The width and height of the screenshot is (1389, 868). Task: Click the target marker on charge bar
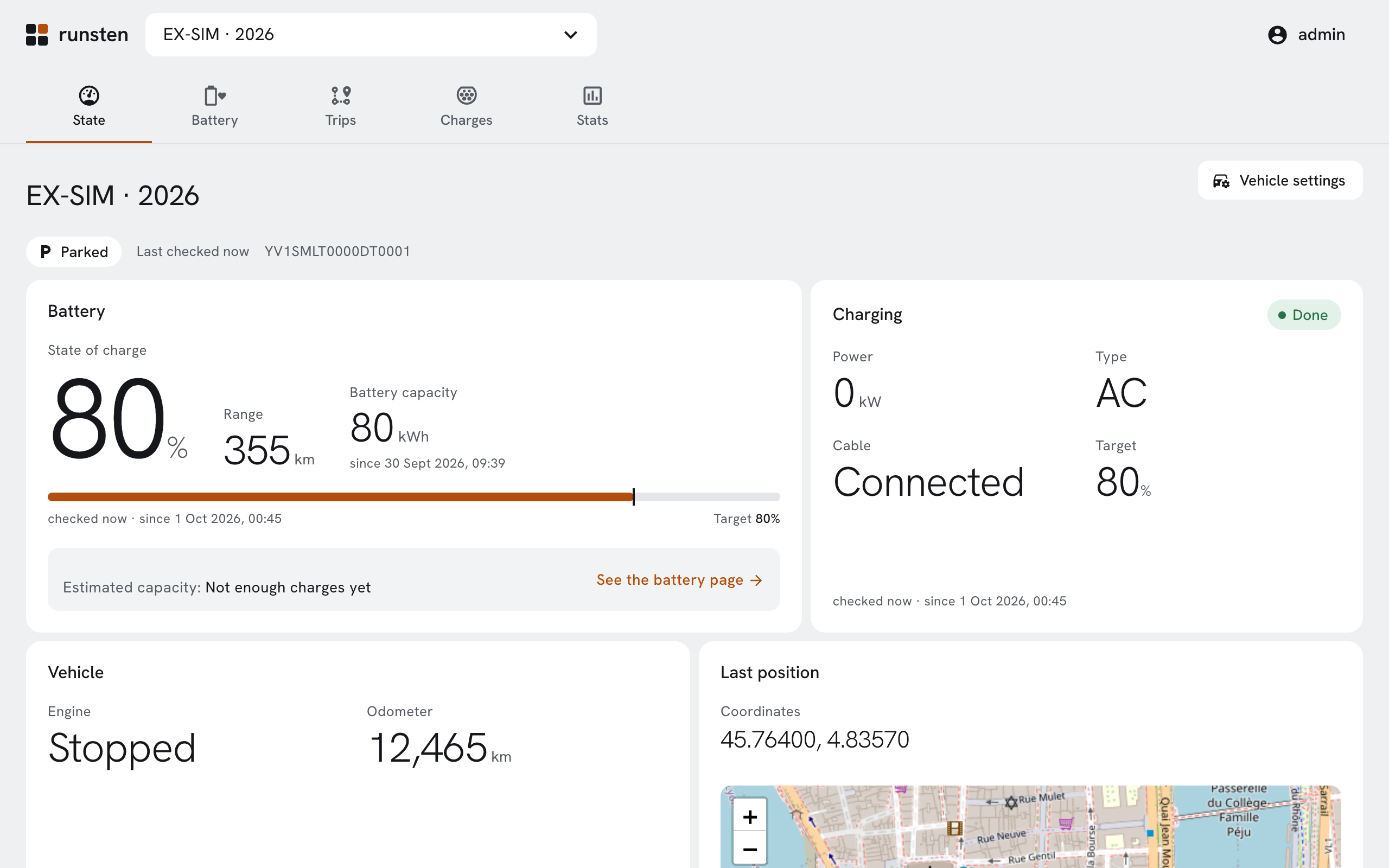coord(634,497)
